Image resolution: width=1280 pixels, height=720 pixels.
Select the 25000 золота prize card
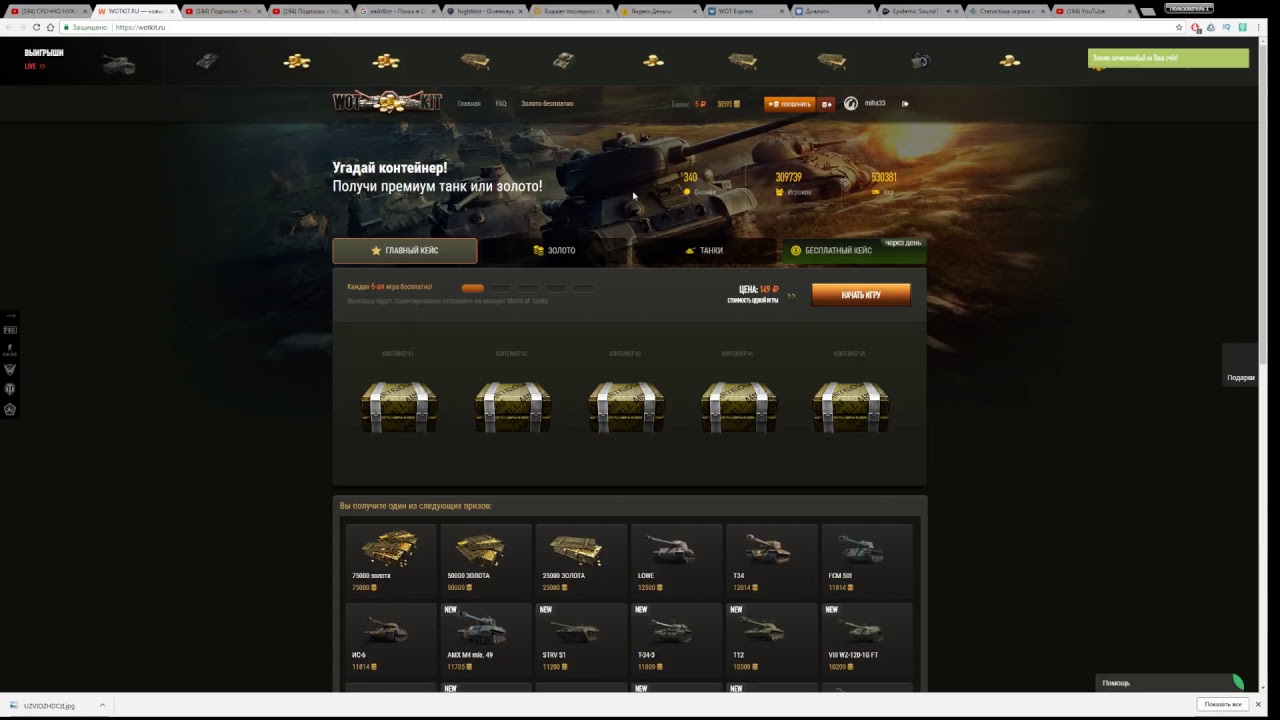click(581, 560)
